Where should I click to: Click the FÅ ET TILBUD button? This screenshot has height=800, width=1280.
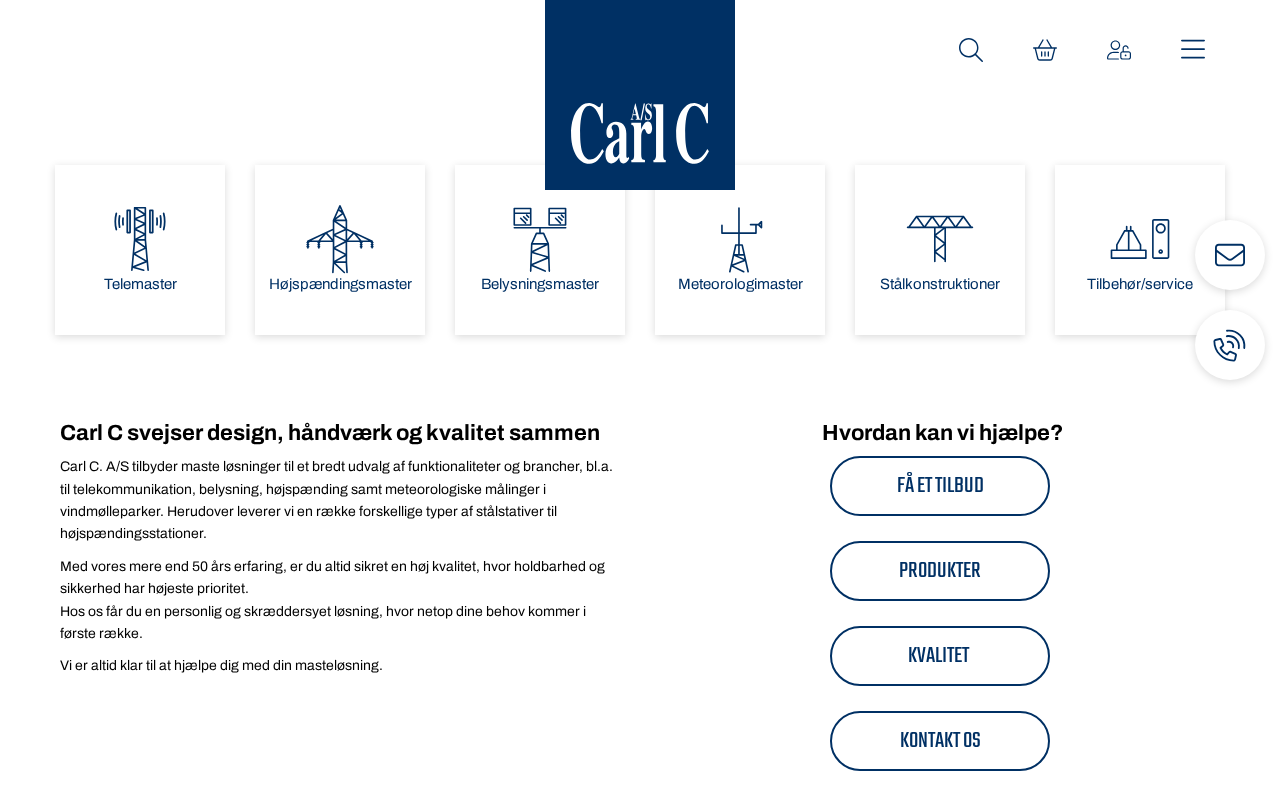940,486
